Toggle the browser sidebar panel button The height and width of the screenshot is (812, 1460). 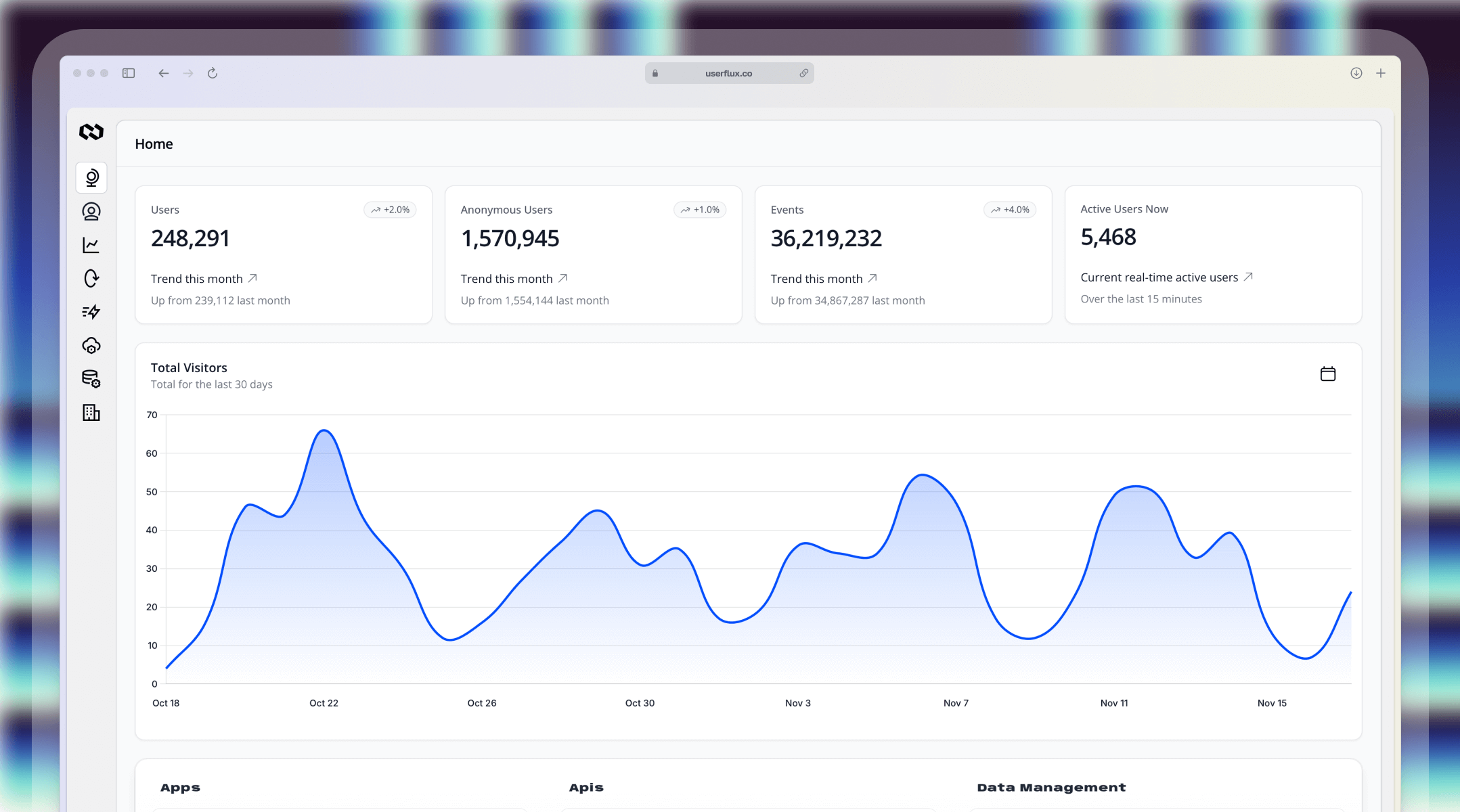(129, 73)
